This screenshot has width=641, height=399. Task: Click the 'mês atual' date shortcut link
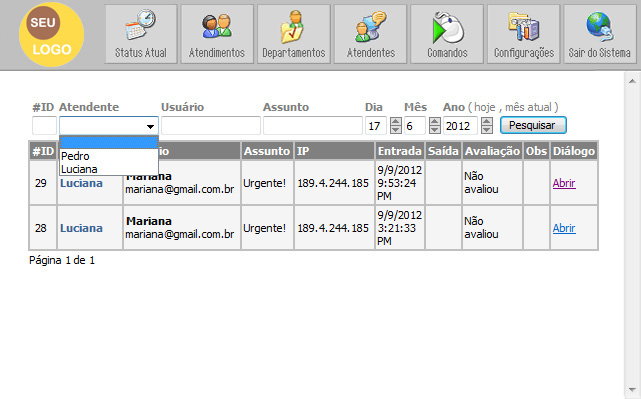point(528,107)
